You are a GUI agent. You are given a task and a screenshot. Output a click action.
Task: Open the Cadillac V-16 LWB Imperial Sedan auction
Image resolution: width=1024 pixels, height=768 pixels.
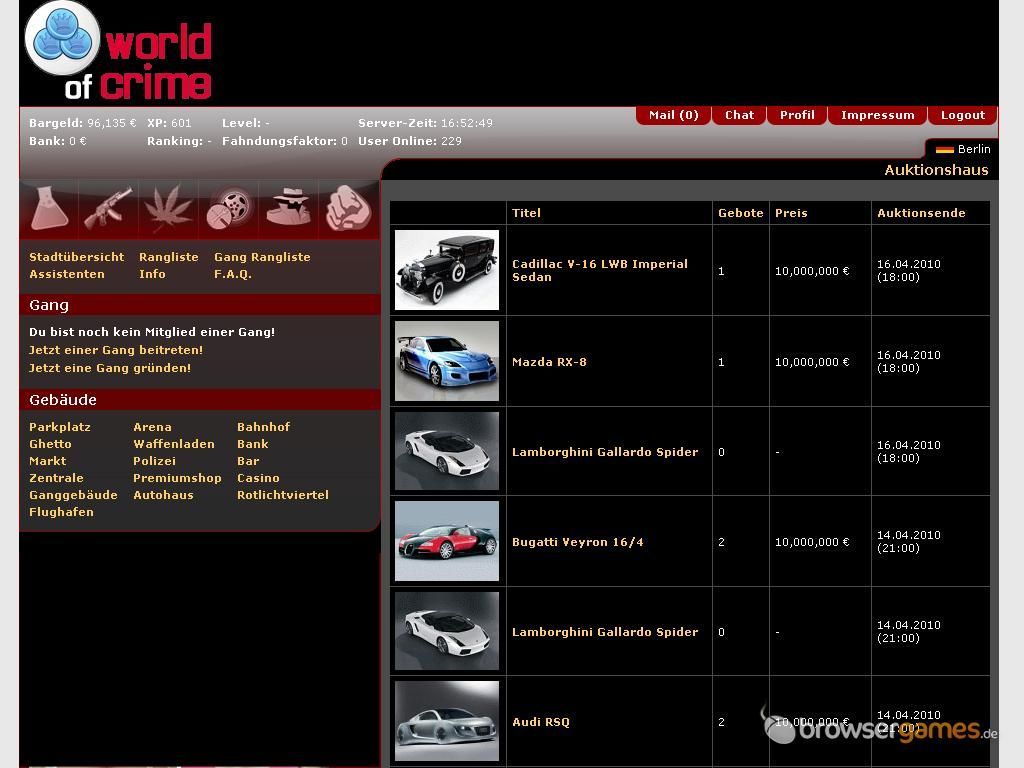pos(600,270)
